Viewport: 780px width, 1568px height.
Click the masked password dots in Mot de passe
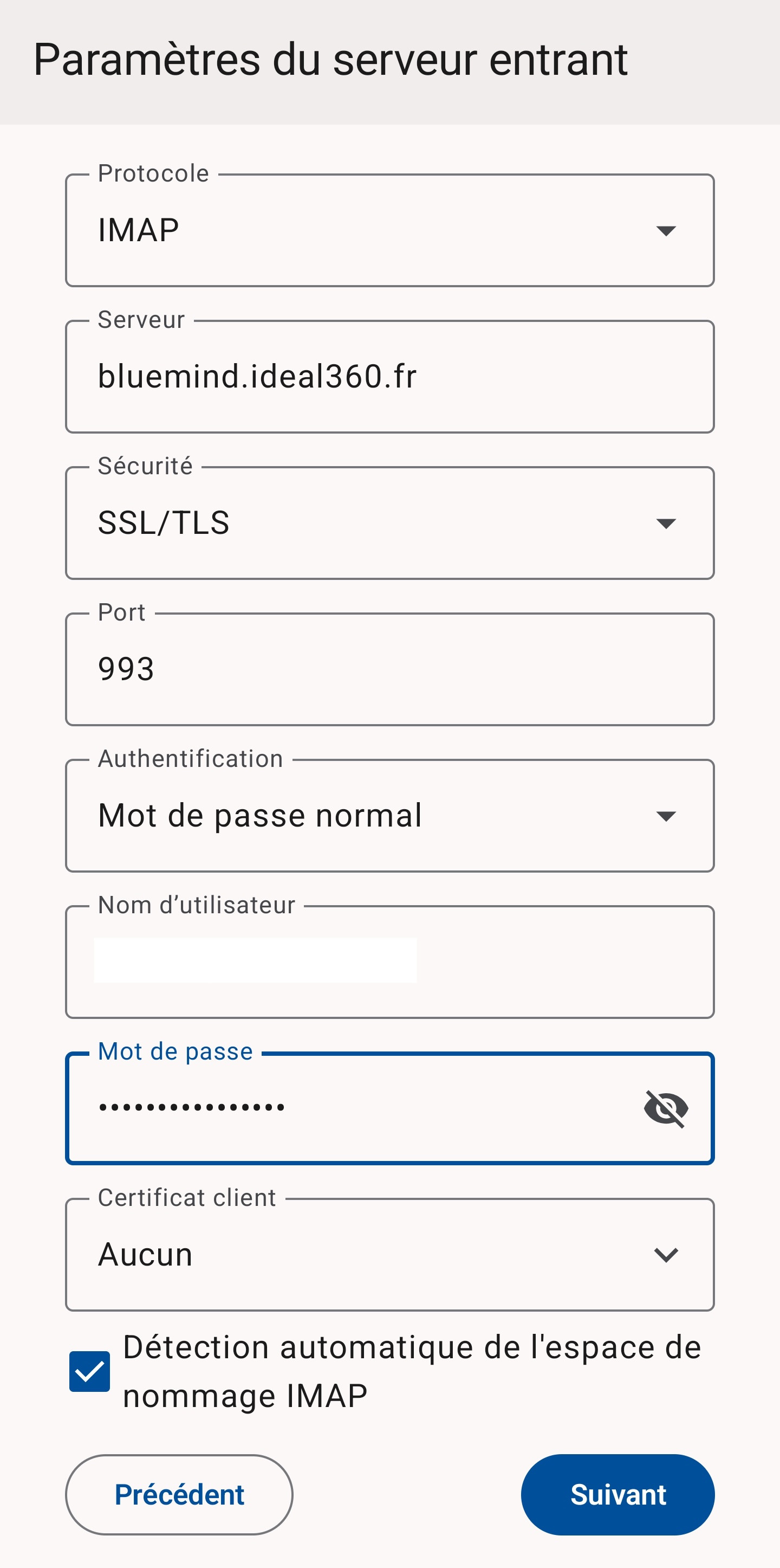click(x=192, y=1108)
